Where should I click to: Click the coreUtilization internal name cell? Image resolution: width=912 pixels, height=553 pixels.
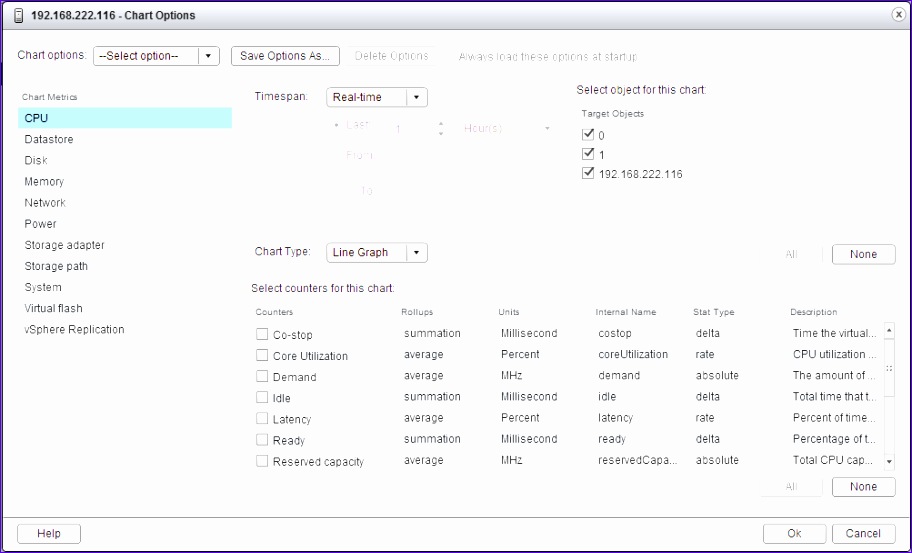click(633, 355)
